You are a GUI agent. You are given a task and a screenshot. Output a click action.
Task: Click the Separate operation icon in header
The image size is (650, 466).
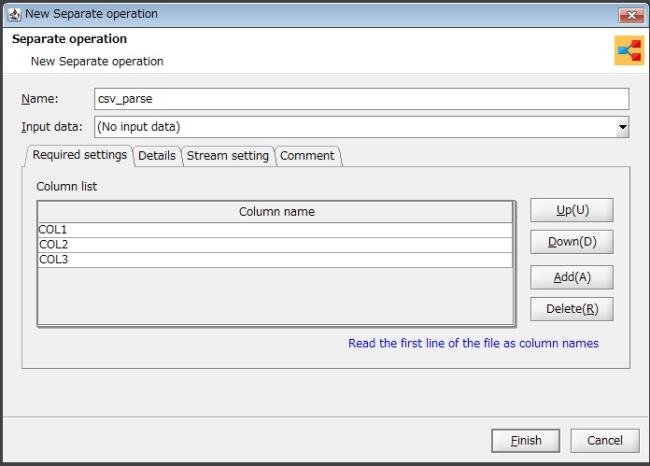628,51
